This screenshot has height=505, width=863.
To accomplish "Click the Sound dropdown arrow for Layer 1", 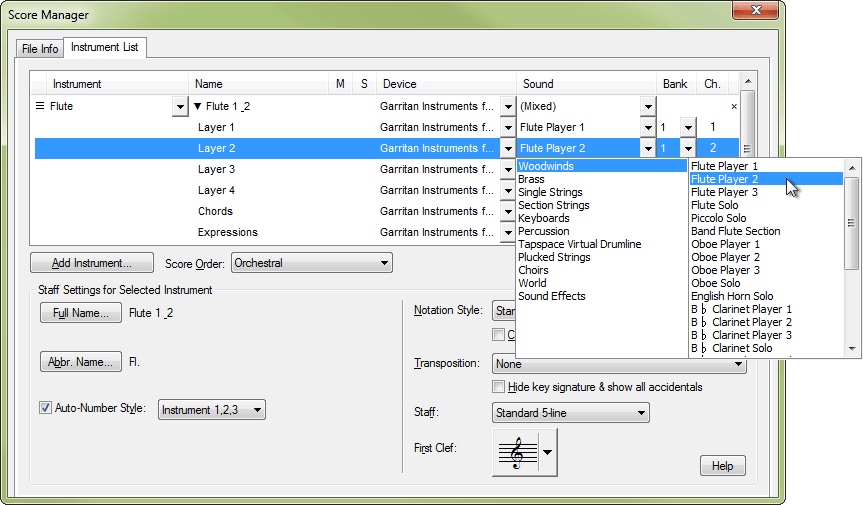I will (x=647, y=128).
